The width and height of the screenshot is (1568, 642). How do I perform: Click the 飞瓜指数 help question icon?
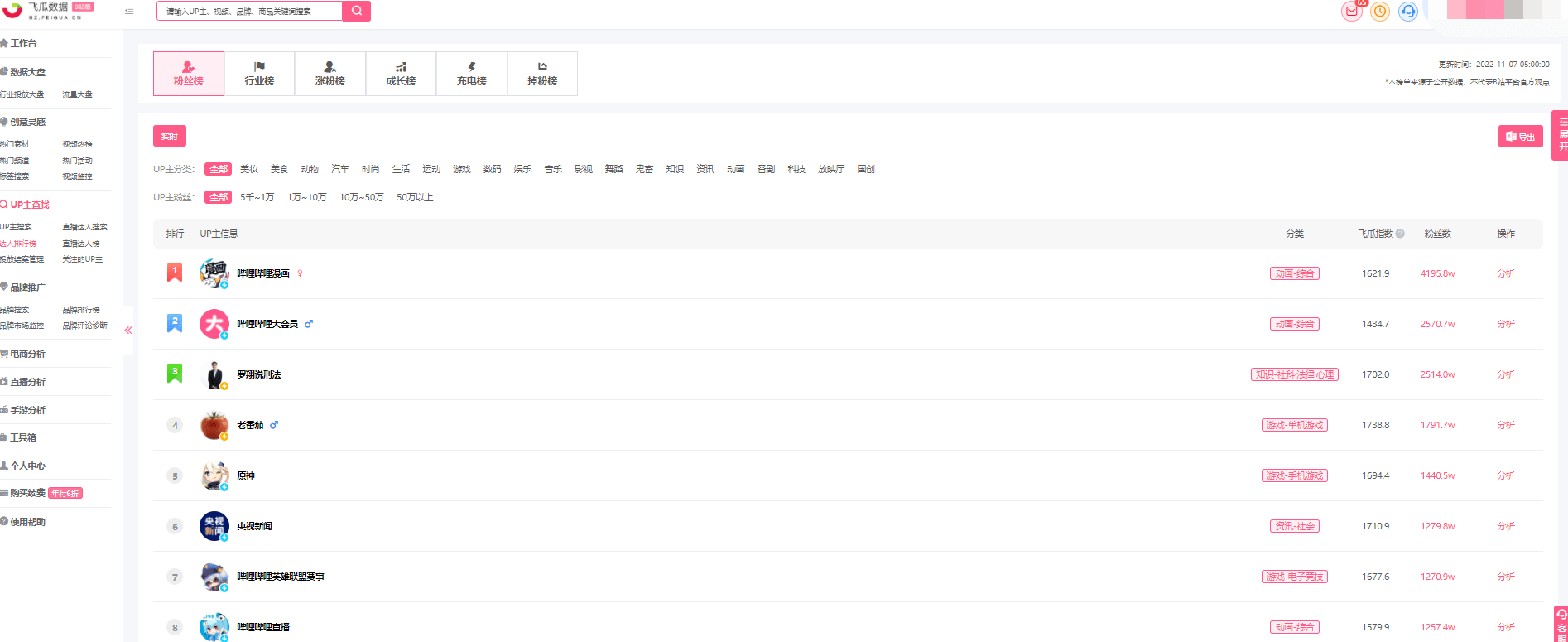tap(1400, 234)
